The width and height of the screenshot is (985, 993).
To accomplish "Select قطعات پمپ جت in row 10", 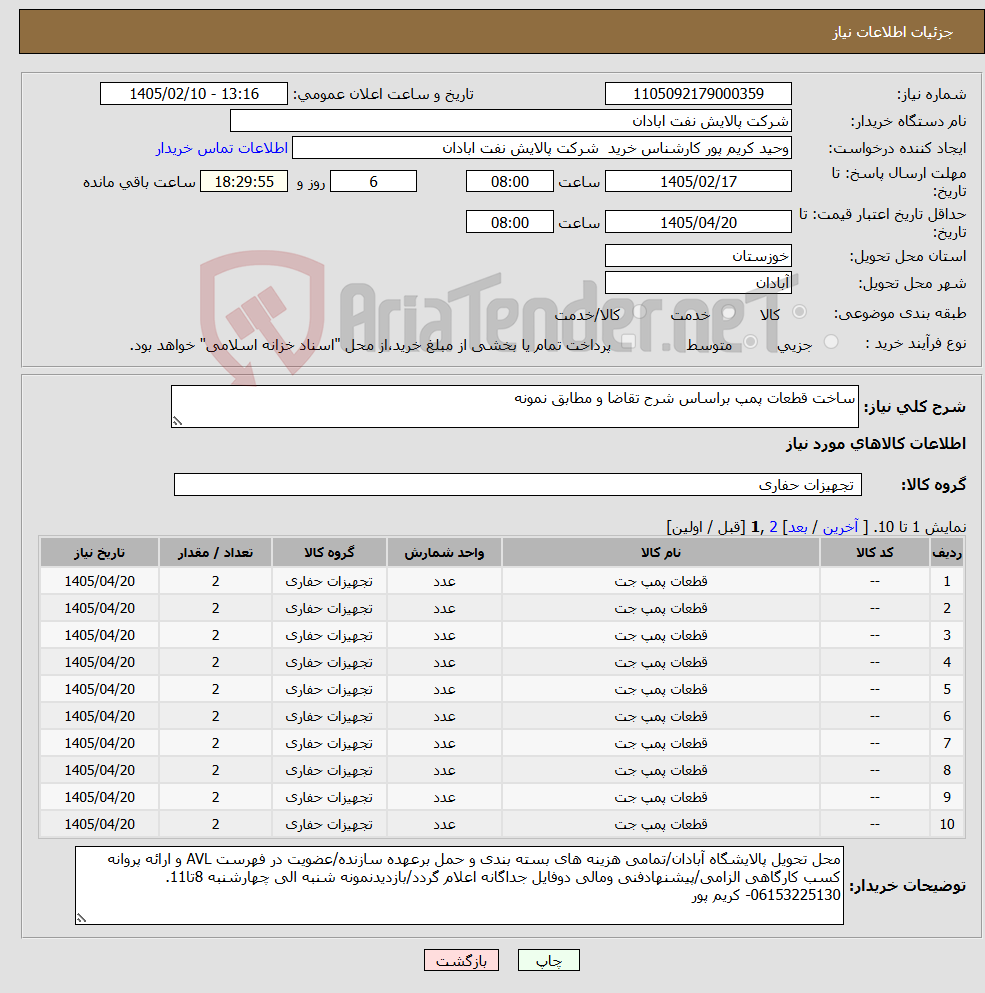I will pyautogui.click(x=661, y=824).
